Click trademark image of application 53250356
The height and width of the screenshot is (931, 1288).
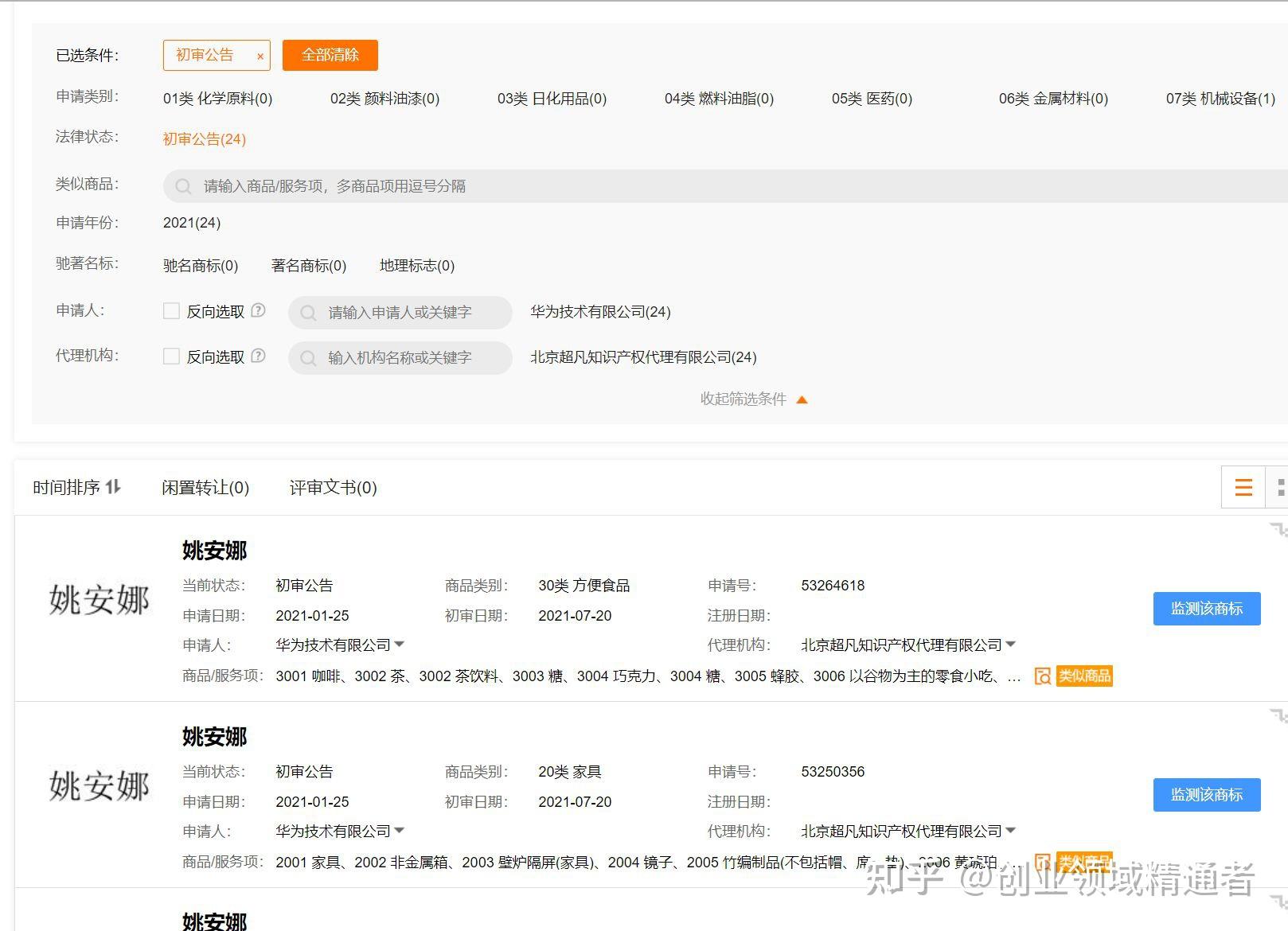coord(99,786)
